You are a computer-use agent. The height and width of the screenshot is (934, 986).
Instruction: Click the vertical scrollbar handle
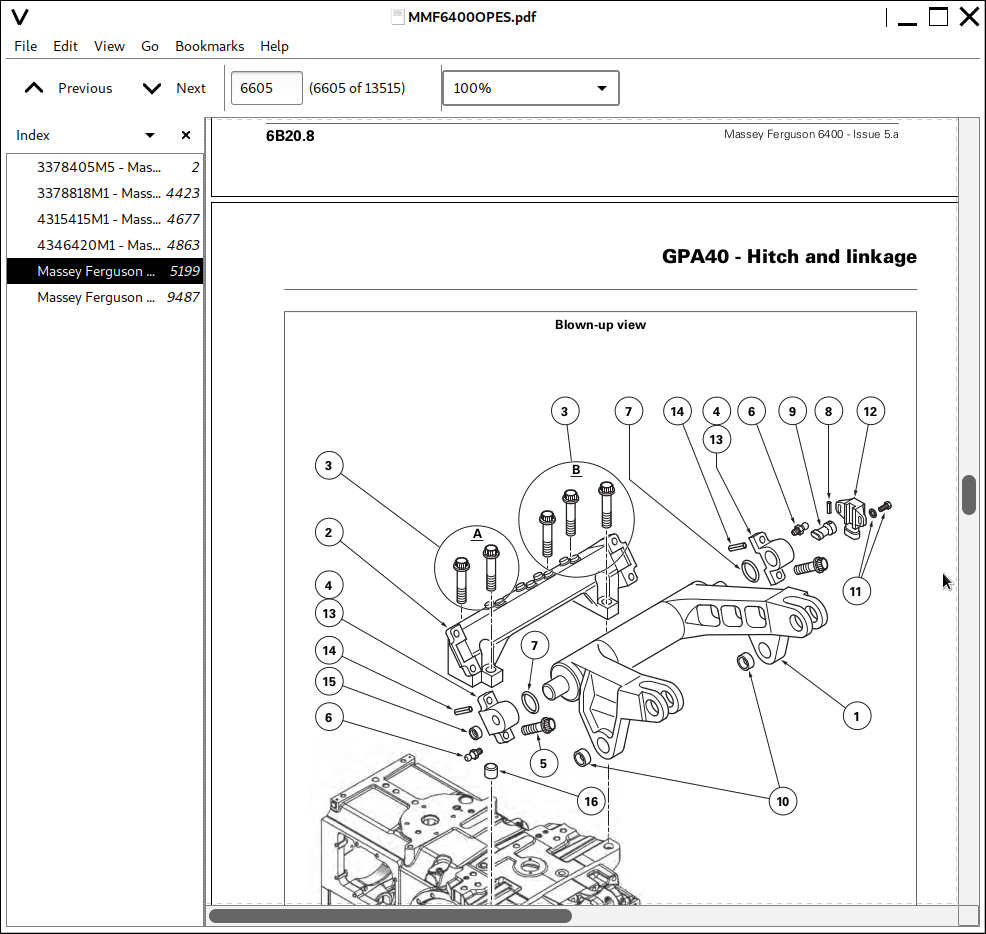pos(968,495)
